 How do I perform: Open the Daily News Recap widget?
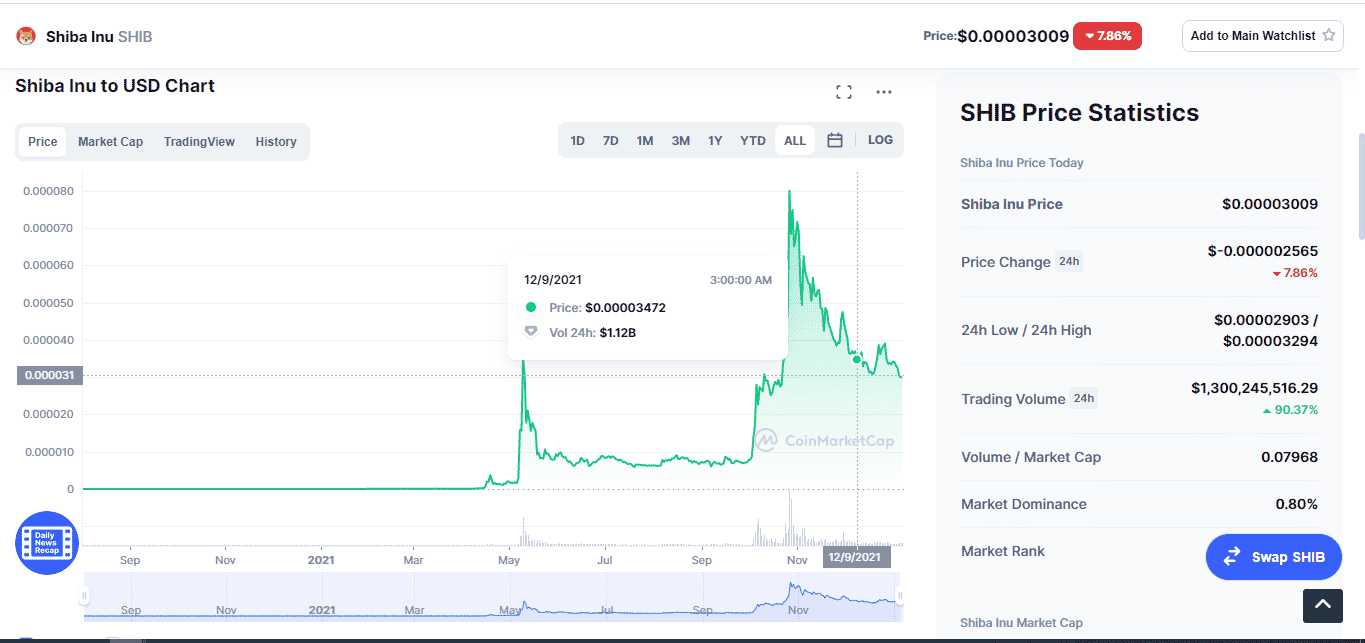tap(47, 543)
